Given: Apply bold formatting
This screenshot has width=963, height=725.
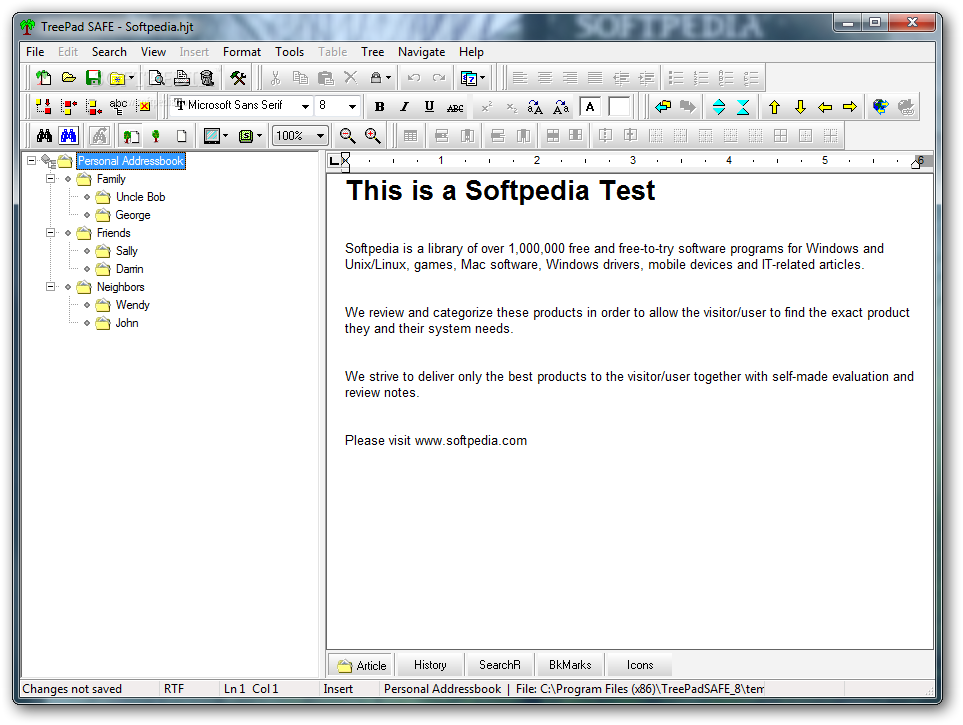Looking at the screenshot, I should click(380, 107).
